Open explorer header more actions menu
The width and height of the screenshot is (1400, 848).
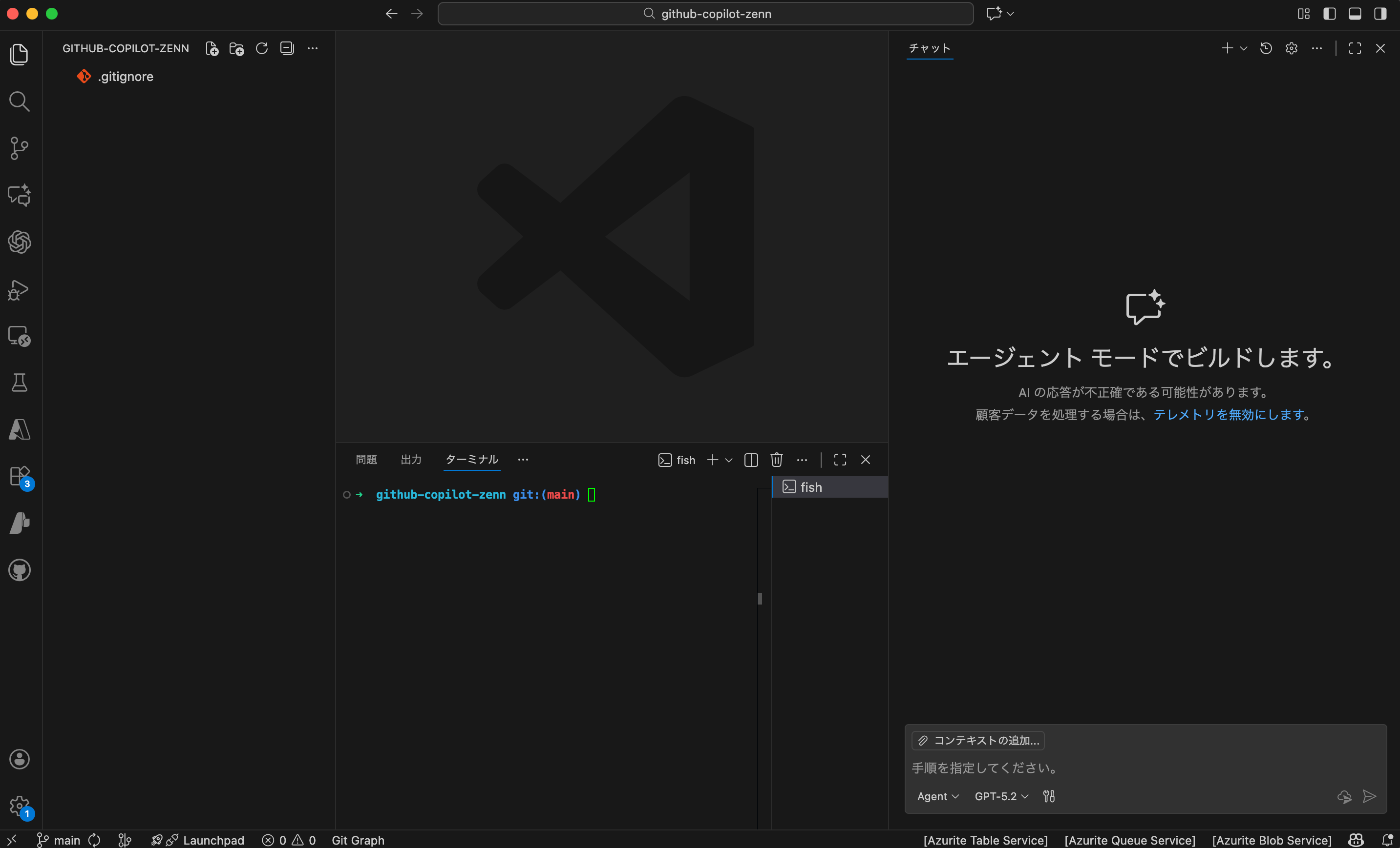click(312, 48)
